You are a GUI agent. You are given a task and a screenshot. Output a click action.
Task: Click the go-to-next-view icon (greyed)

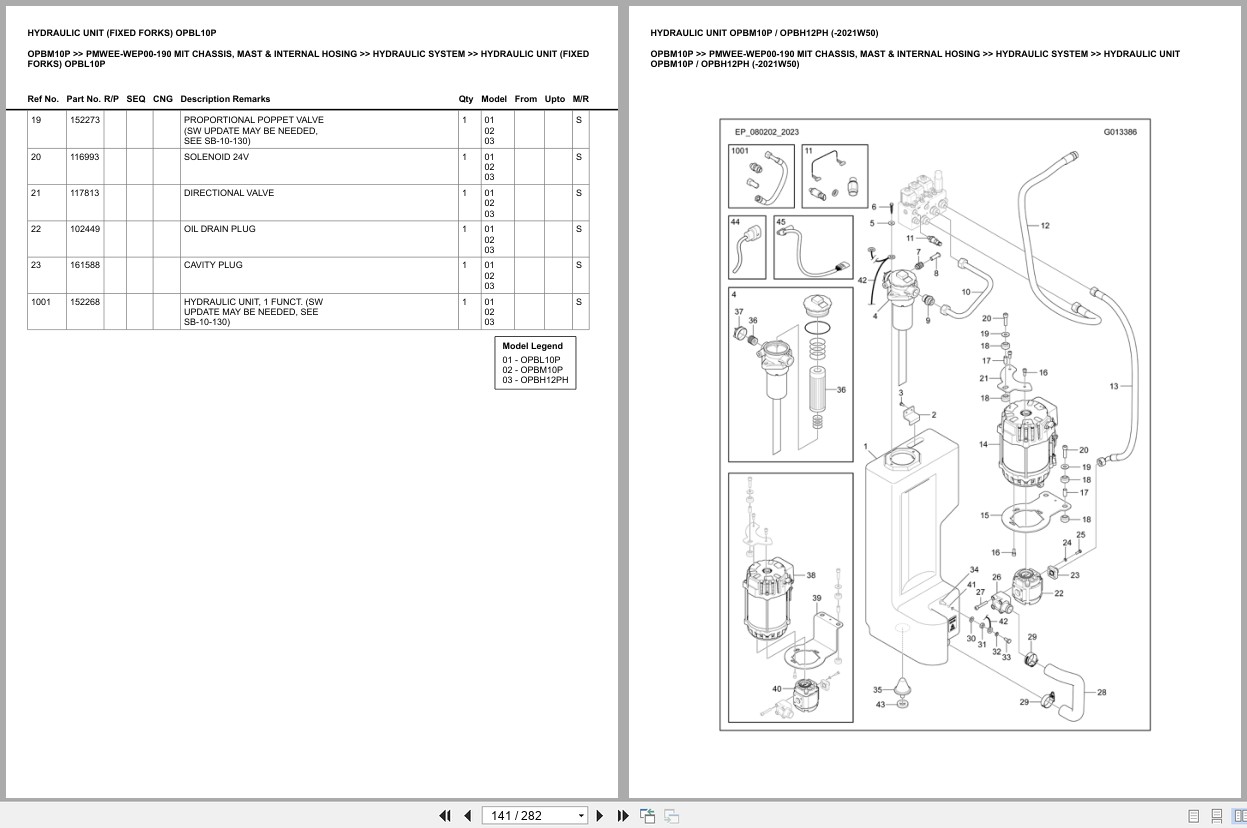[672, 815]
